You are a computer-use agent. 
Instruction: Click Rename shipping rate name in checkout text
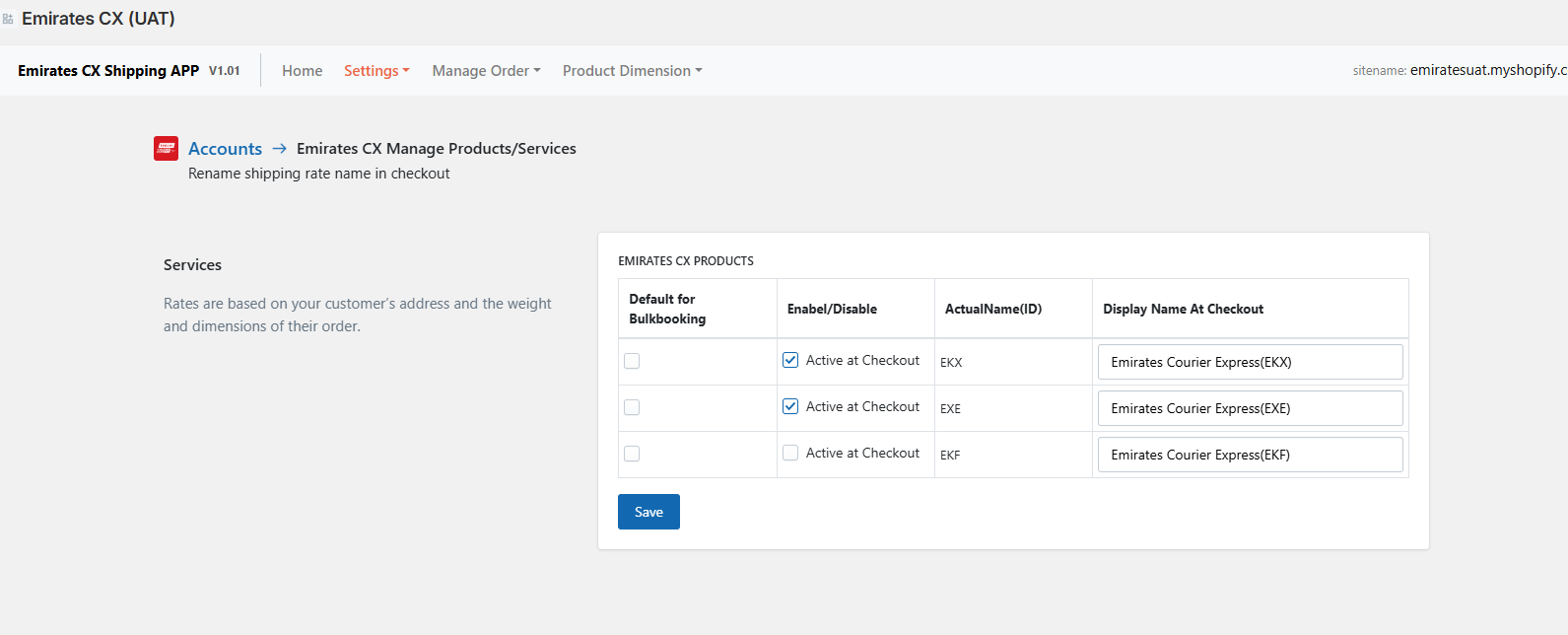(x=319, y=174)
